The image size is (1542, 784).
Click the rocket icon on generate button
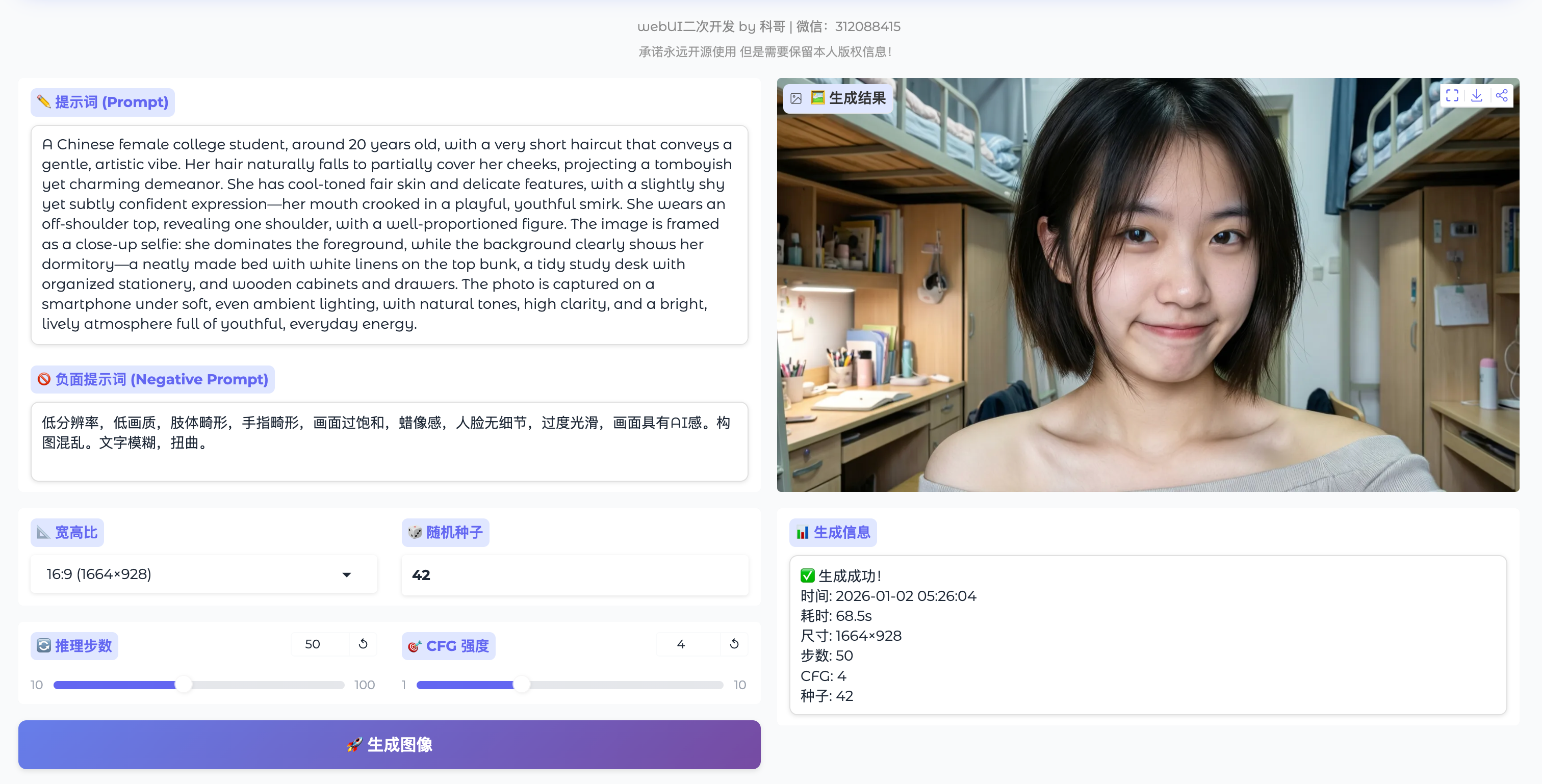354,745
